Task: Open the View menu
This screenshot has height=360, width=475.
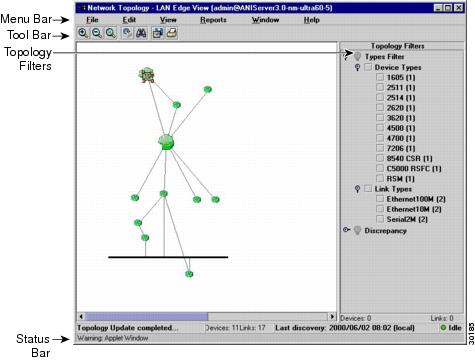Action: pos(168,20)
